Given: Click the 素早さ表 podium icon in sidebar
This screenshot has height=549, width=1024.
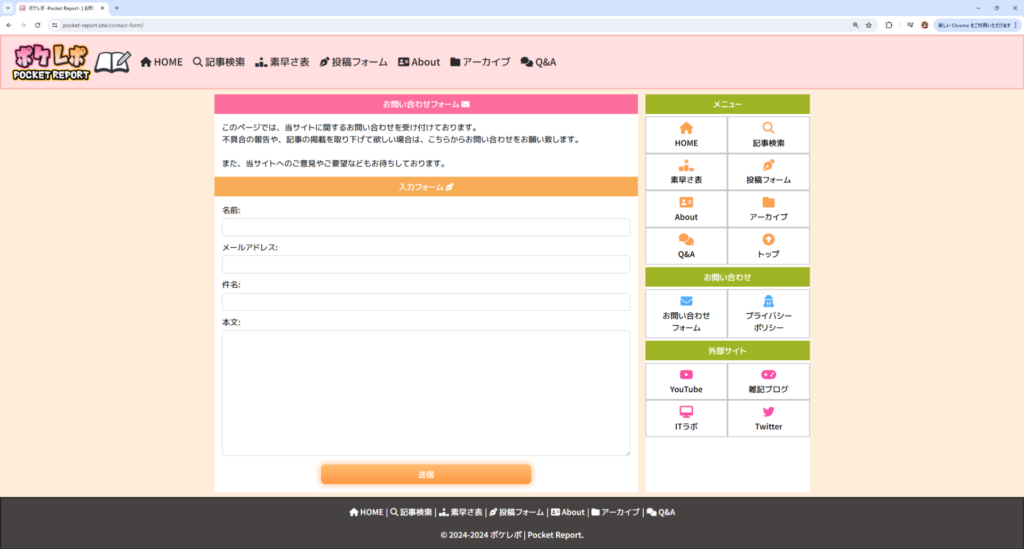Looking at the screenshot, I should tap(686, 165).
